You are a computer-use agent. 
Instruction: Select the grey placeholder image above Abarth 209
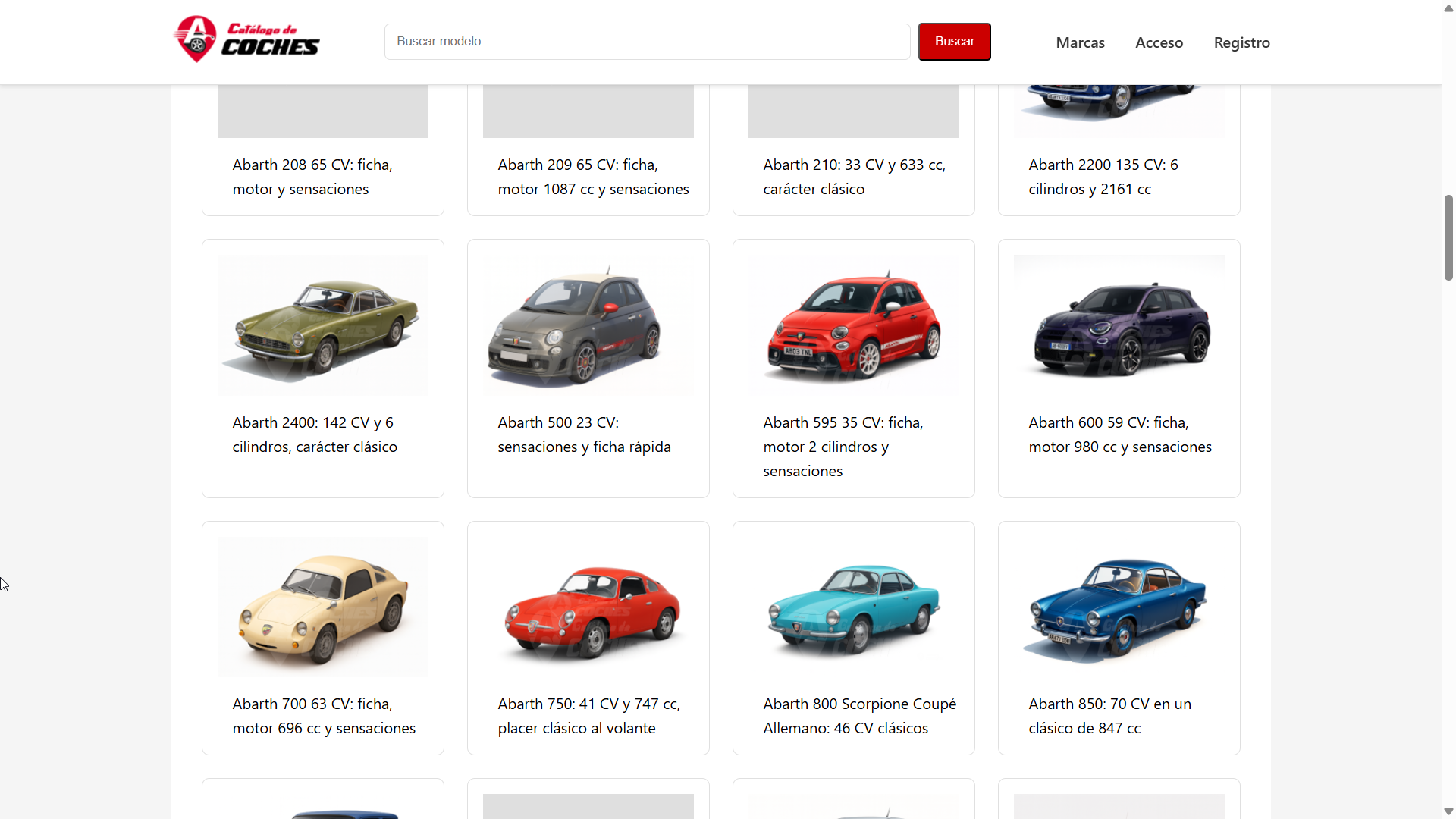(x=588, y=111)
